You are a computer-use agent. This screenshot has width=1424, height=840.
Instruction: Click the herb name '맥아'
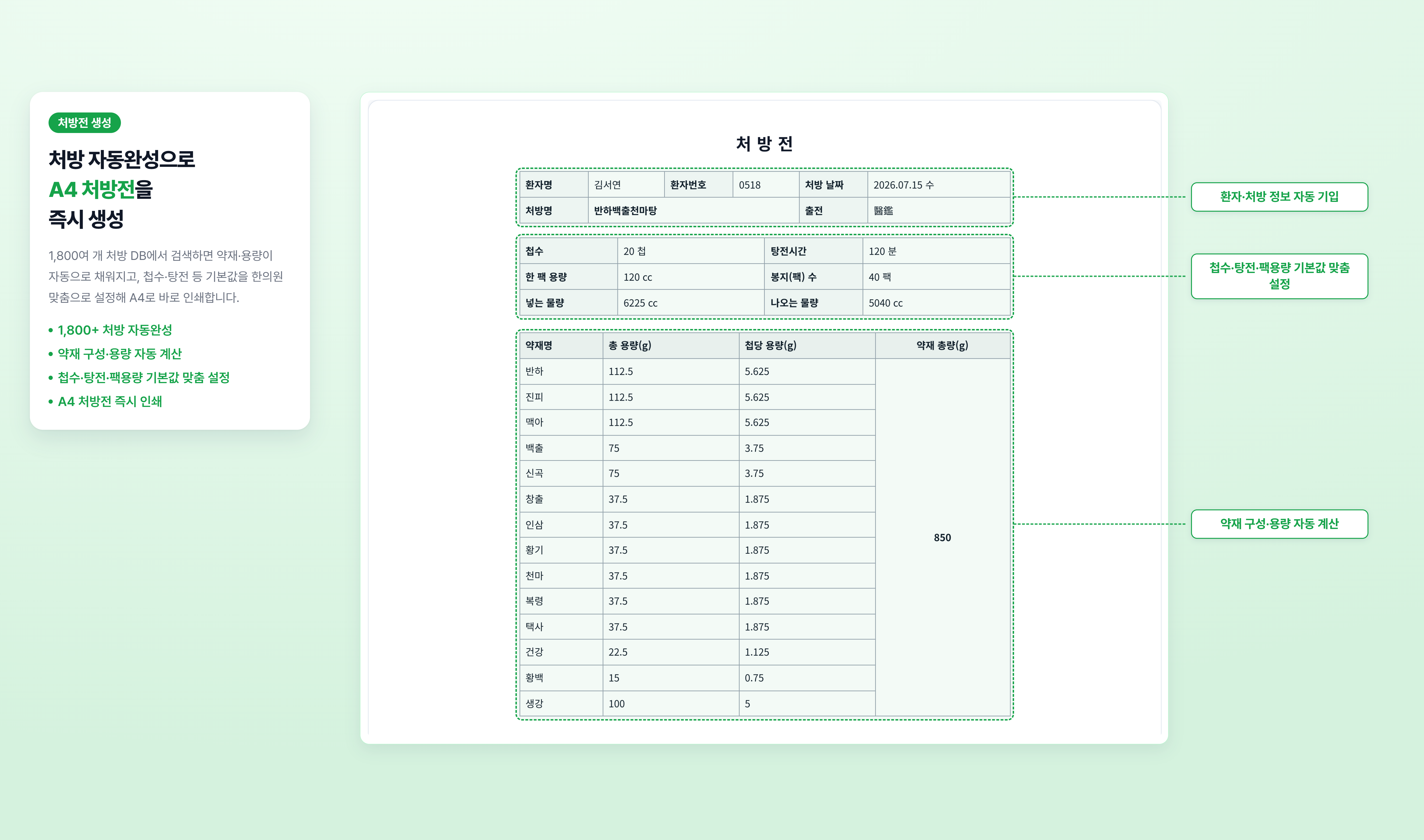click(535, 422)
